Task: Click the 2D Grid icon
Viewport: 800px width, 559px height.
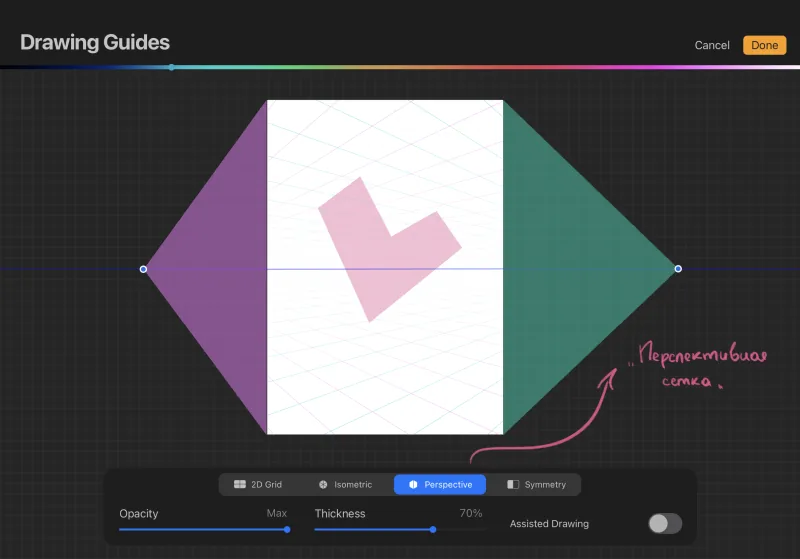Action: coord(240,484)
